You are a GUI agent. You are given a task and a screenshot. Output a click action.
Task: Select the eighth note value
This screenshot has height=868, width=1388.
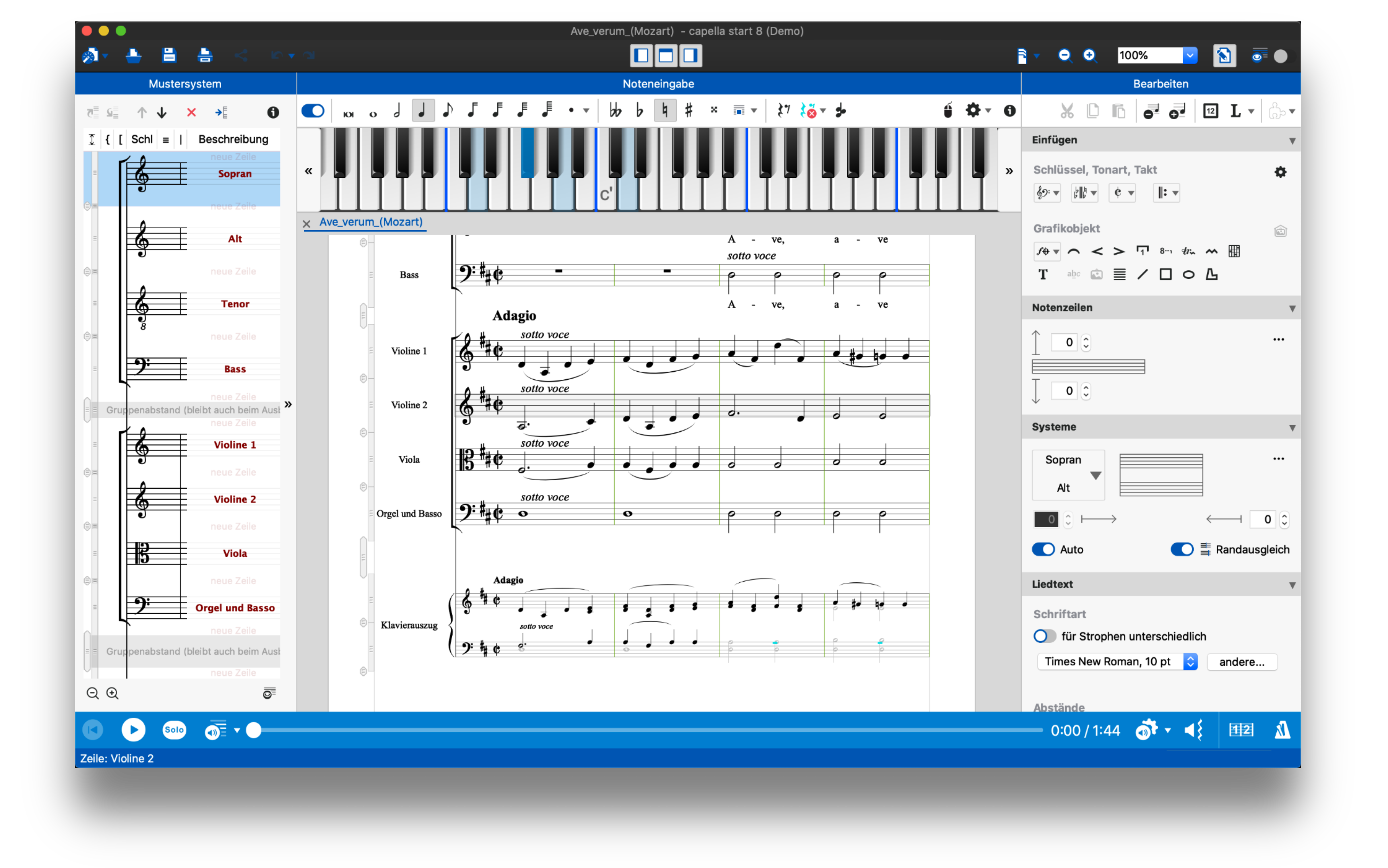click(x=447, y=110)
